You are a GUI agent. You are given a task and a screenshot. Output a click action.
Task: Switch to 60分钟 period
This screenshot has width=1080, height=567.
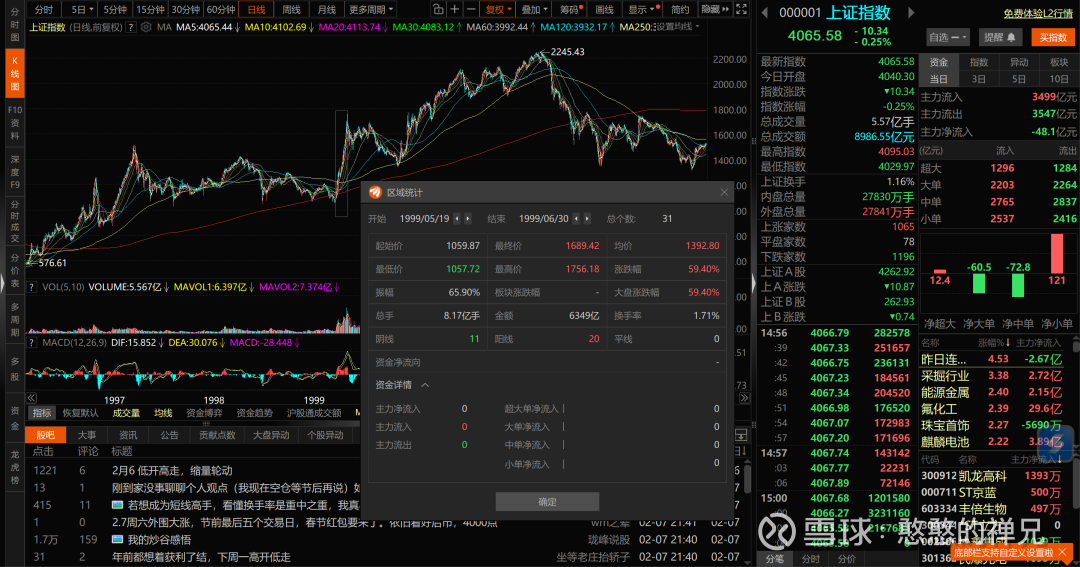(x=220, y=10)
